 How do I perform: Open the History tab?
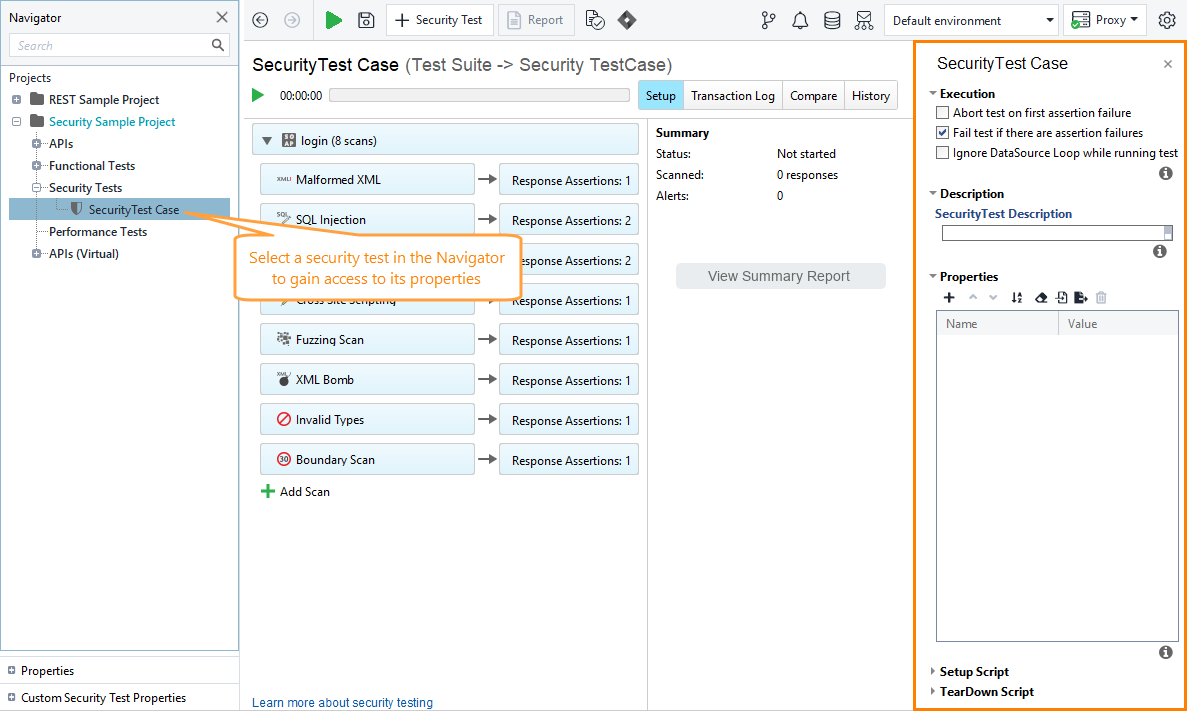[x=870, y=95]
